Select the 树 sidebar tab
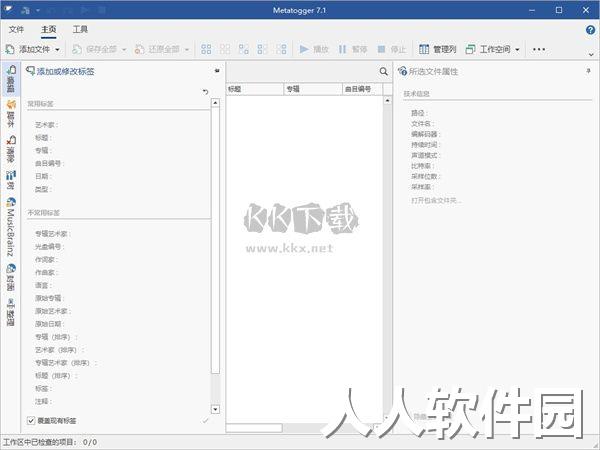The width and height of the screenshot is (600, 450). [11, 180]
